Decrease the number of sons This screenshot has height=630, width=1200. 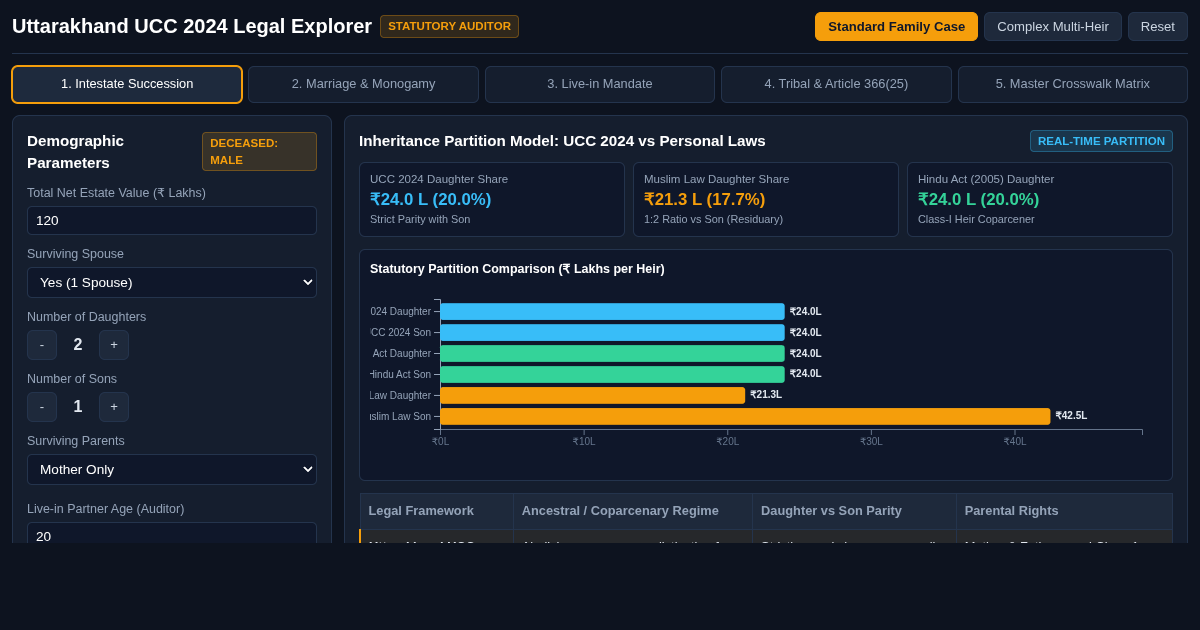coord(42,407)
